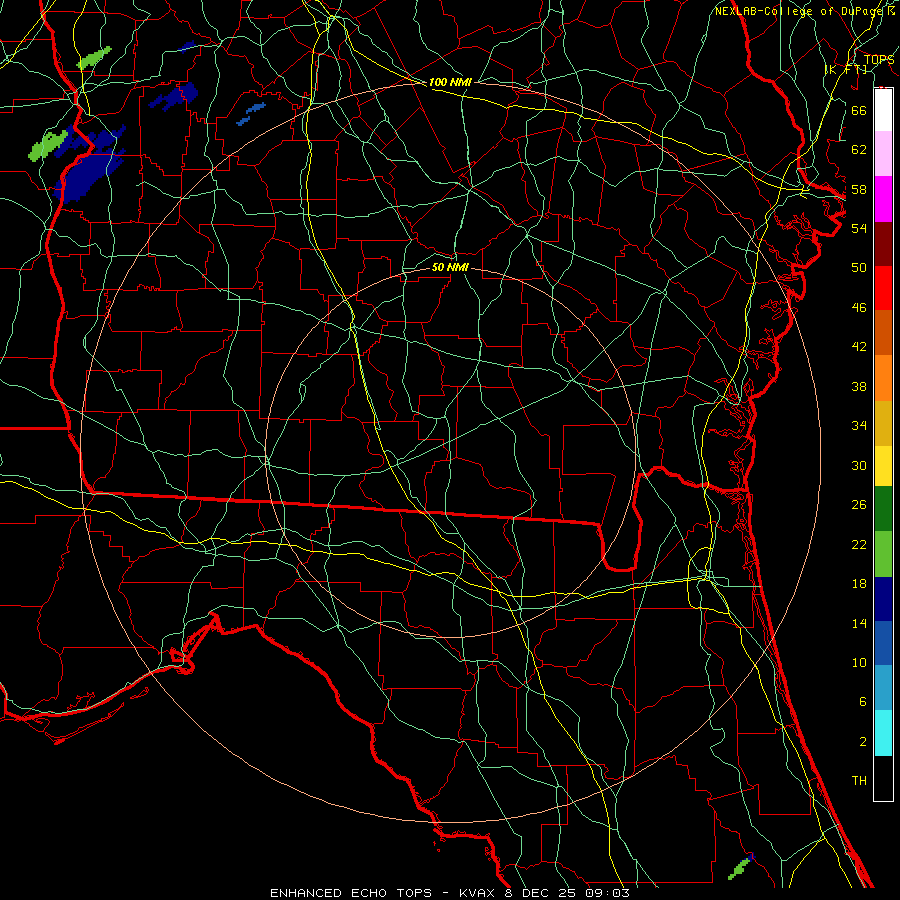Click the cyan legend swatch near 2

tap(883, 733)
